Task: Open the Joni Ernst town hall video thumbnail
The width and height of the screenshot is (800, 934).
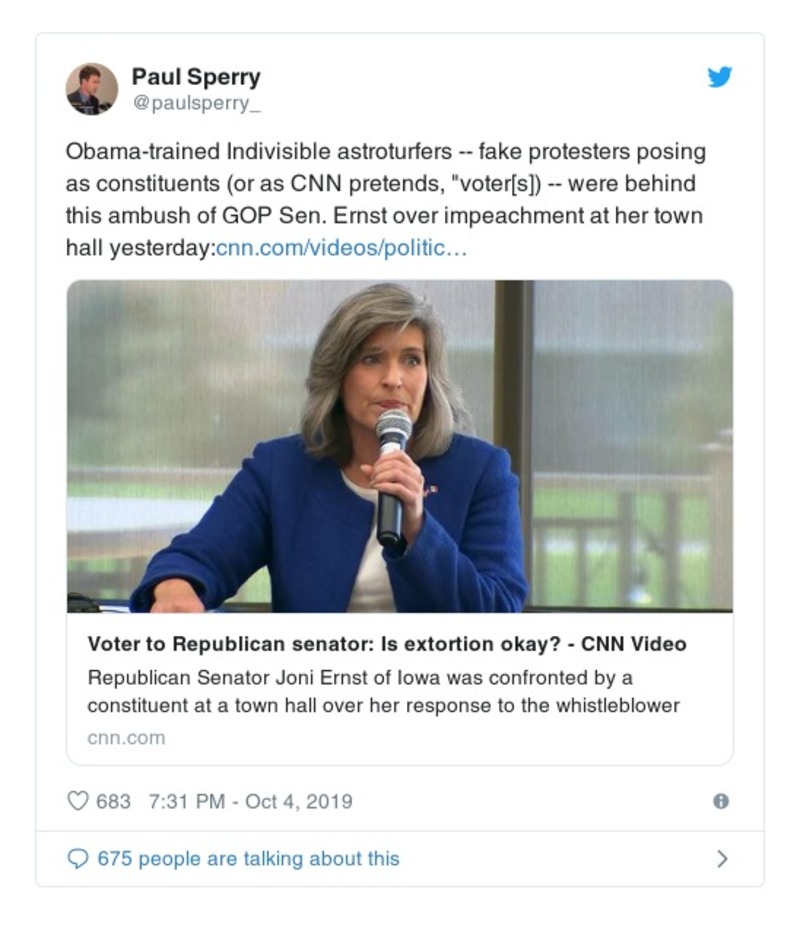Action: 400,445
